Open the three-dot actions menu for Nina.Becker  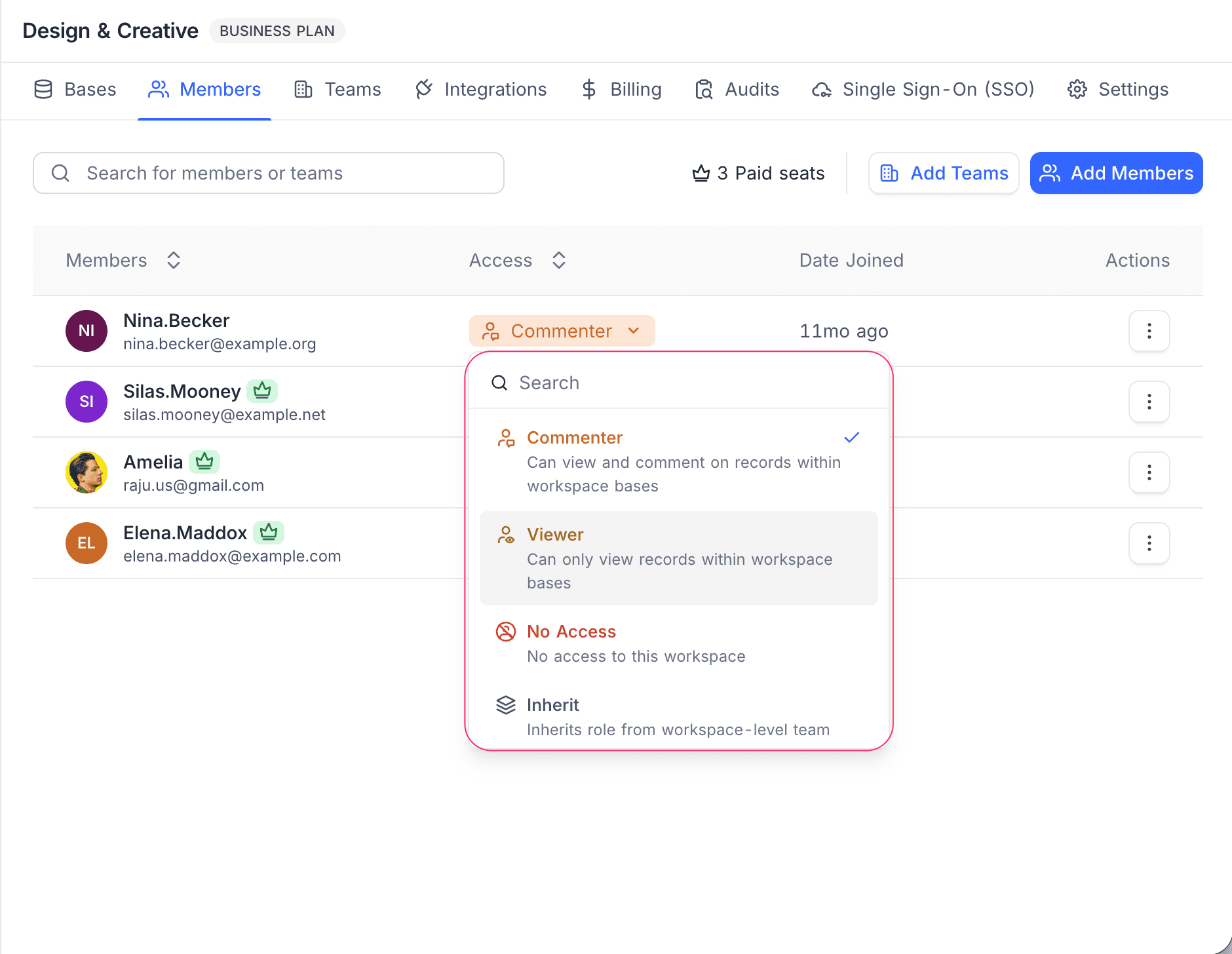tap(1149, 331)
